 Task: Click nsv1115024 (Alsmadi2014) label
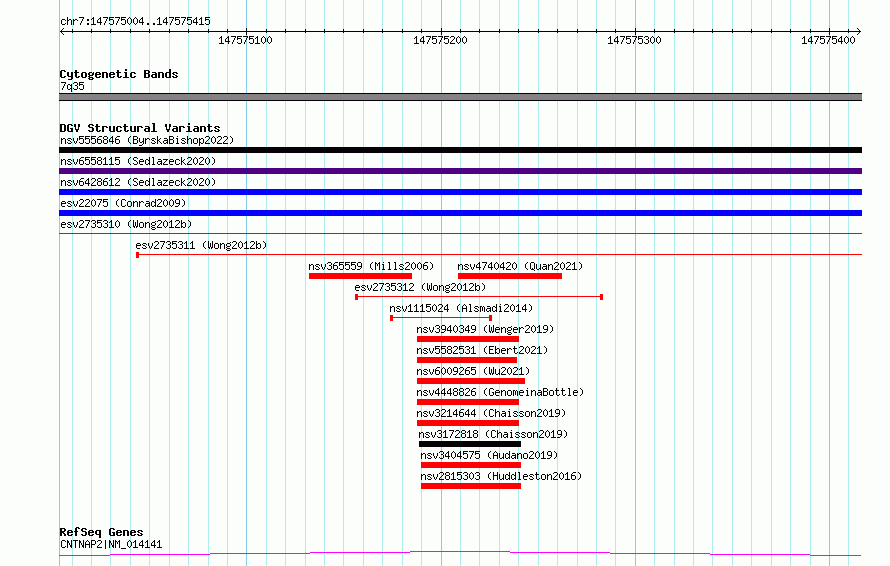461,308
